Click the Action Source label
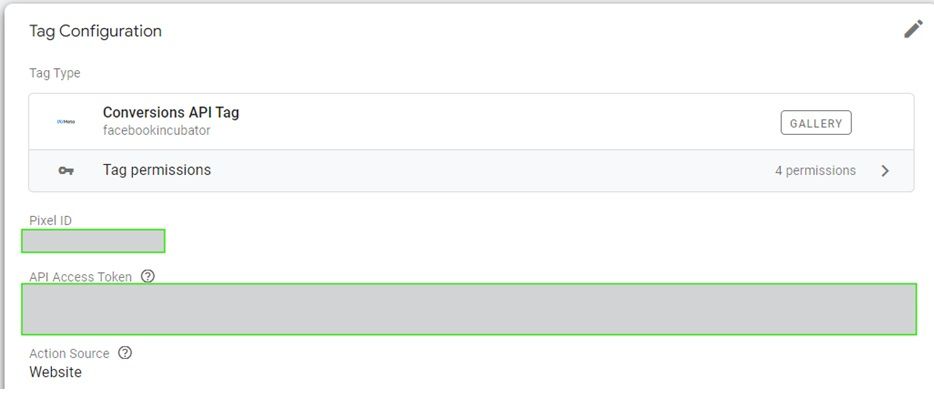The height and width of the screenshot is (412, 934). coord(69,353)
